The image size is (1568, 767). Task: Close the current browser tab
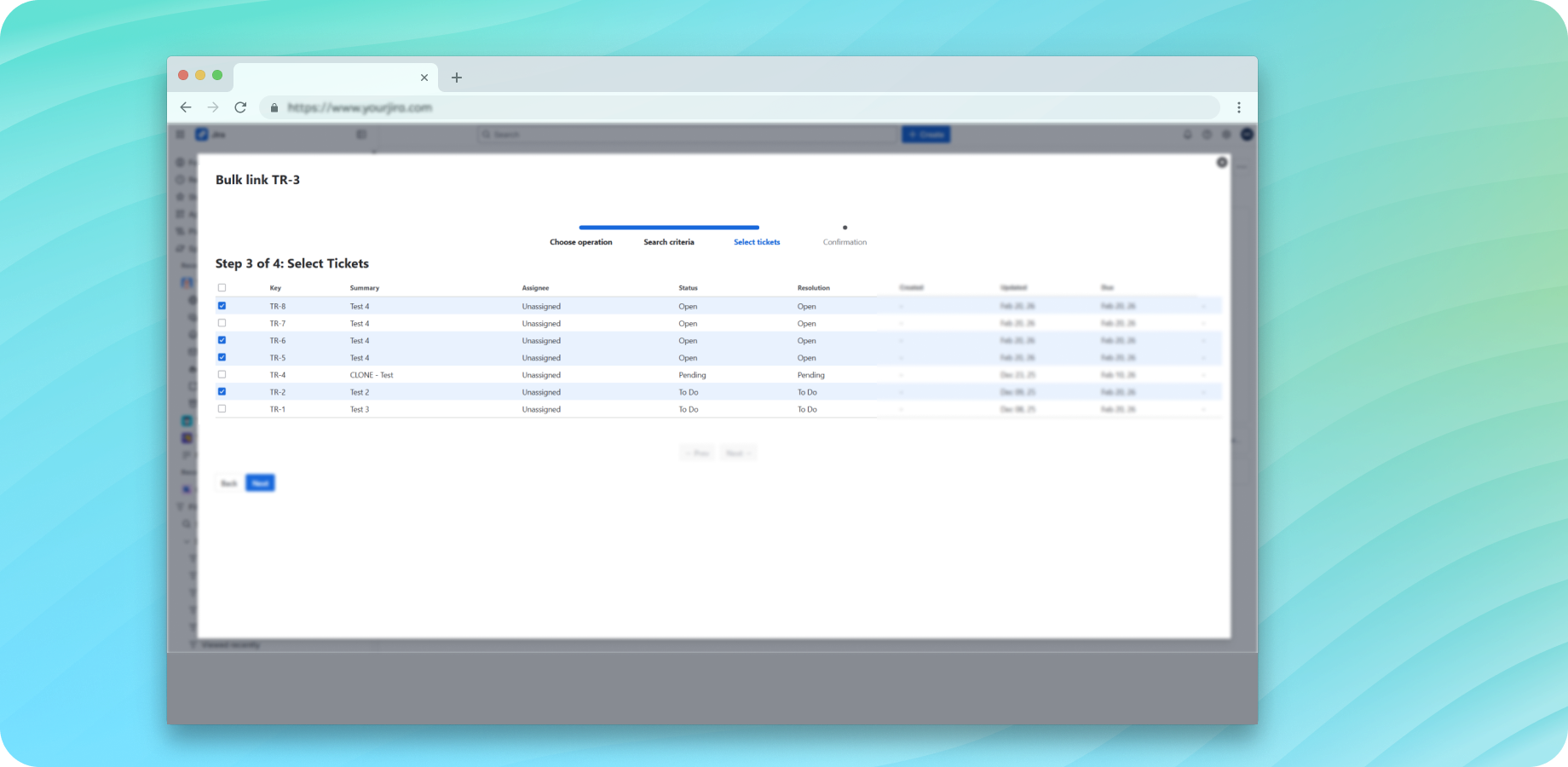pos(424,78)
